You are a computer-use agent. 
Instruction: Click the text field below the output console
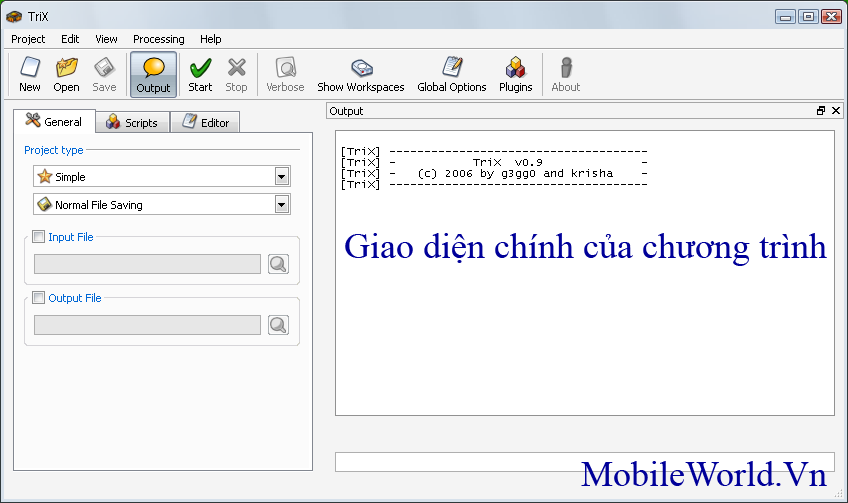point(584,462)
